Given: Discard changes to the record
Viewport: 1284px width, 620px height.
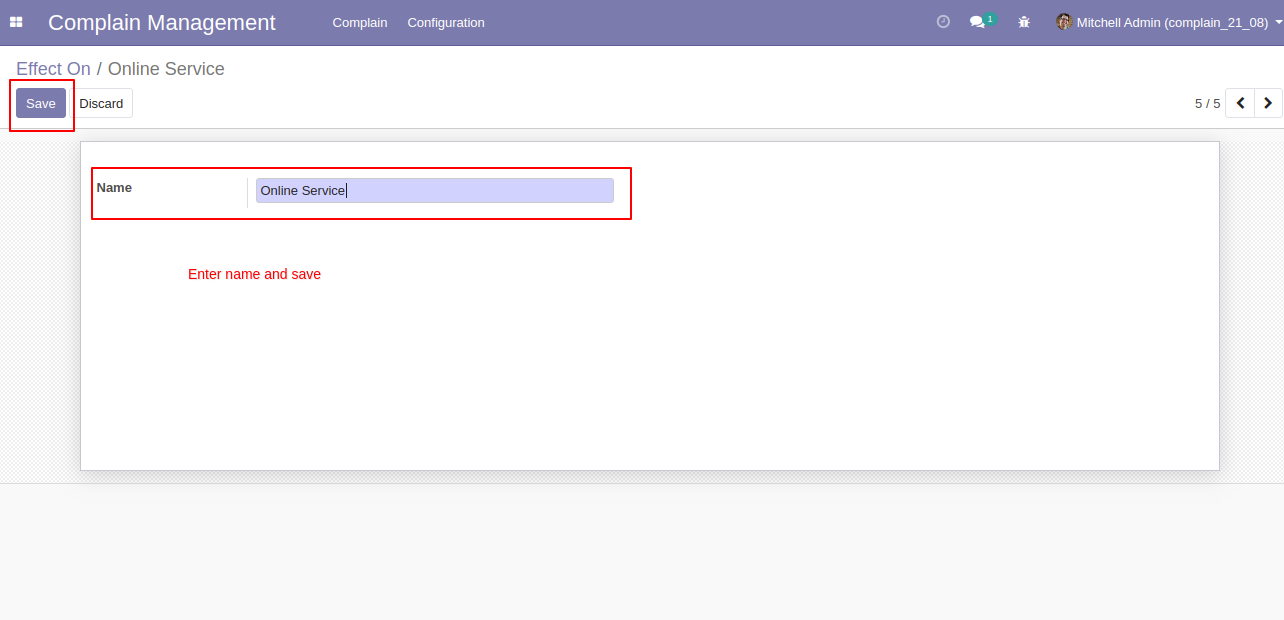Looking at the screenshot, I should pos(101,103).
